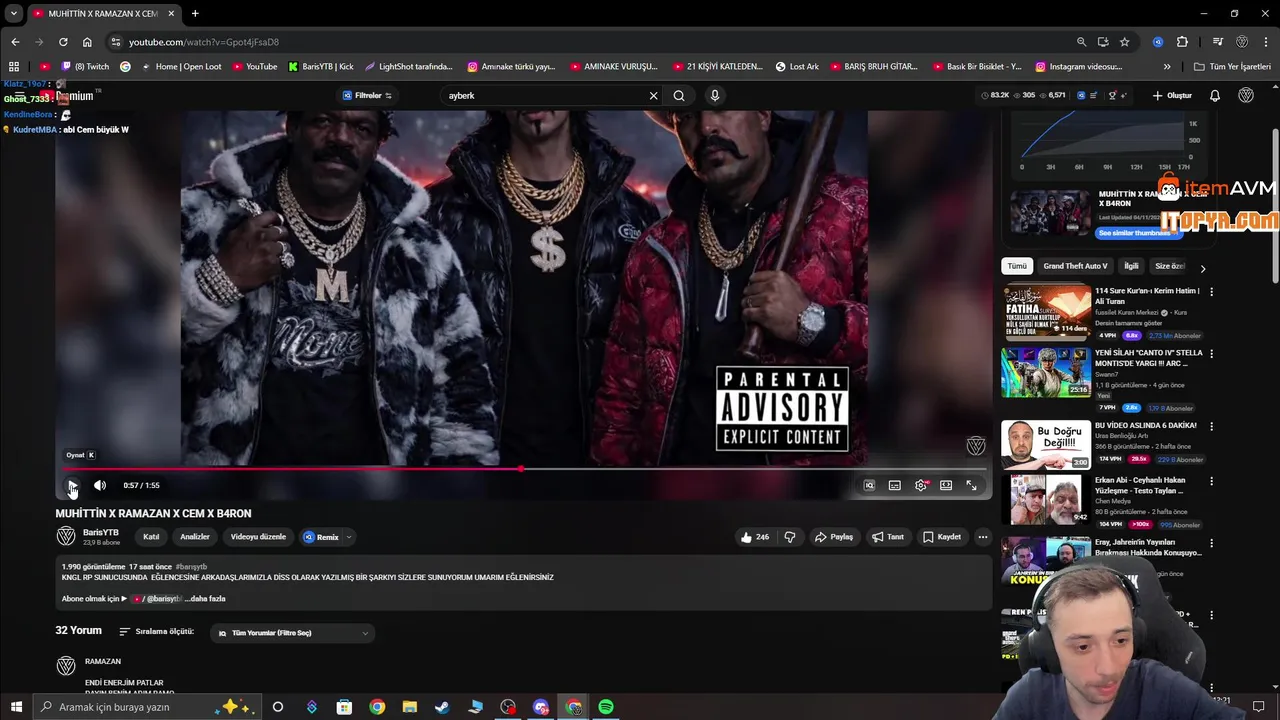Play the paused video

coord(72,486)
